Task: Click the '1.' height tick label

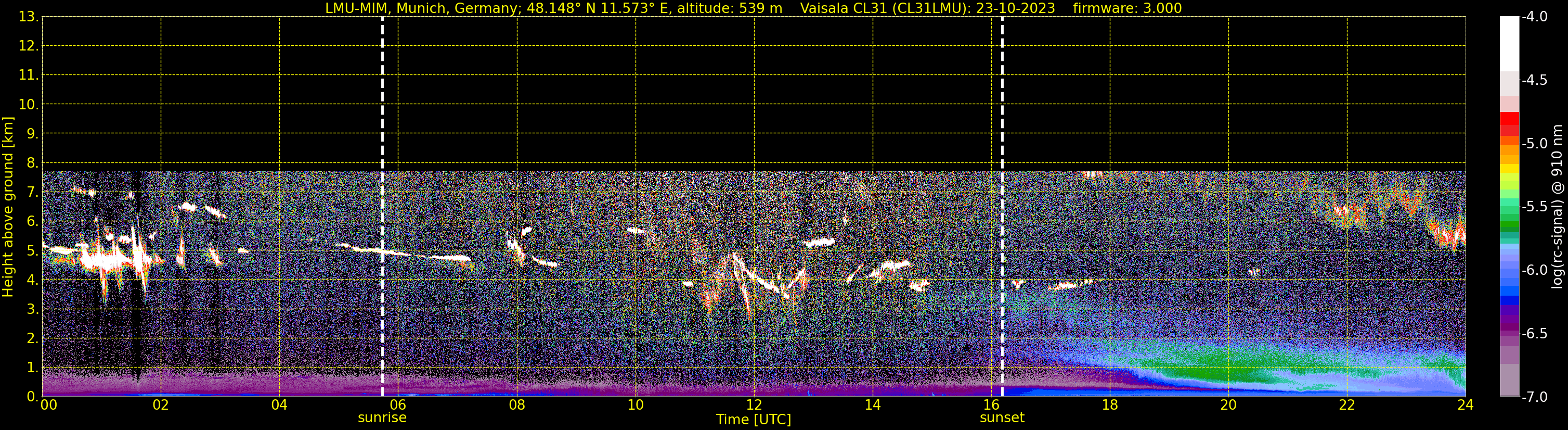Action: 32,368
